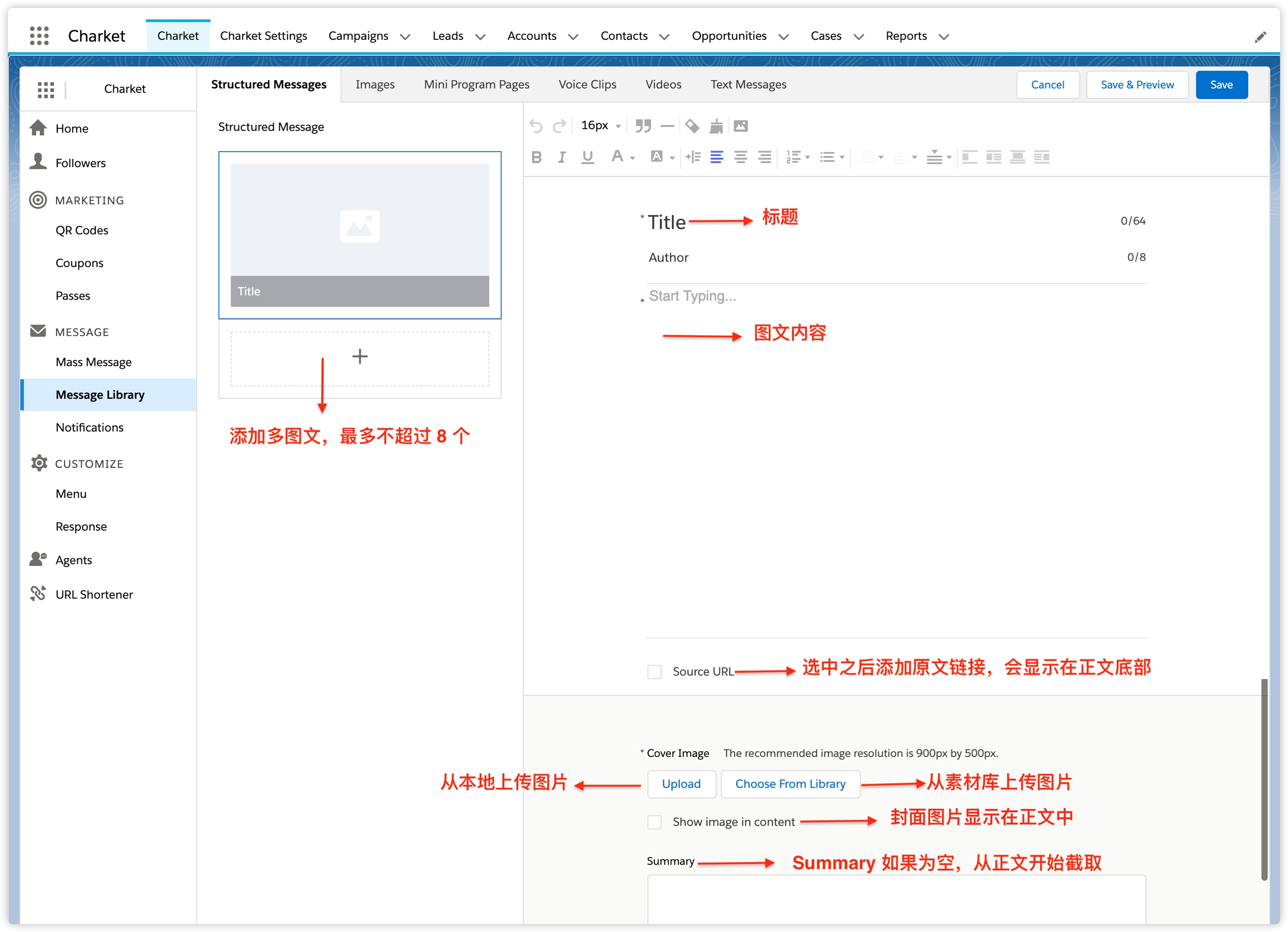This screenshot has width=1288, height=932.
Task: Expand the Campaigns nav chevron
Action: pyautogui.click(x=405, y=37)
